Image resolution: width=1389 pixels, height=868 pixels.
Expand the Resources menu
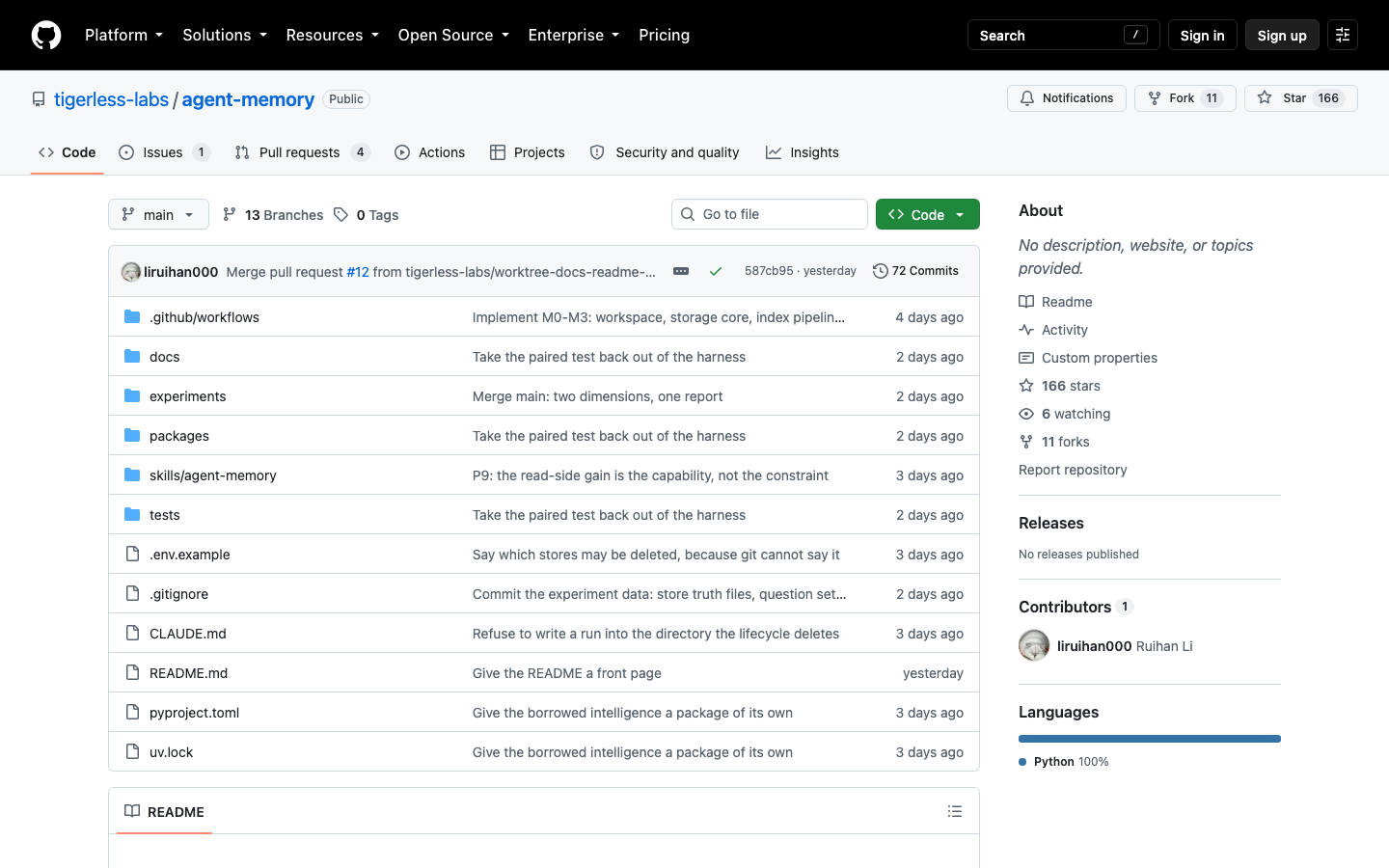point(332,35)
